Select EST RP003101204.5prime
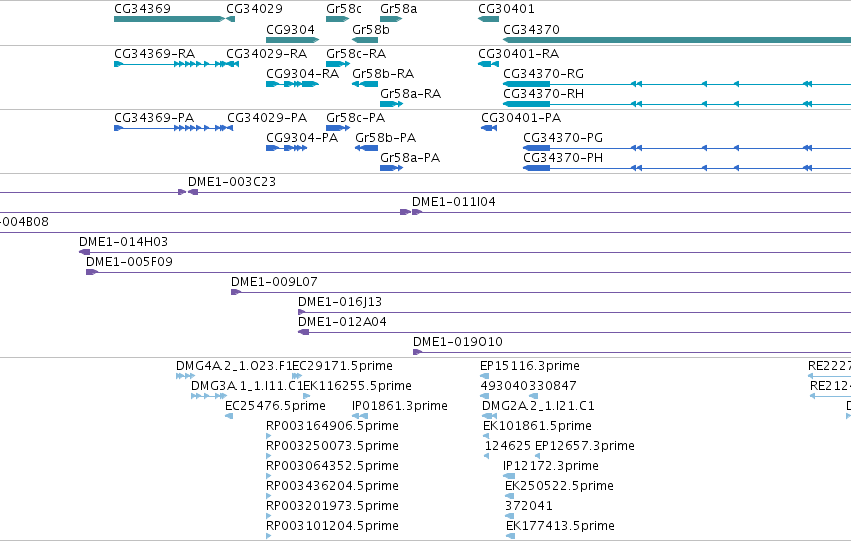Viewport: 851px width, 541px height. (x=332, y=527)
